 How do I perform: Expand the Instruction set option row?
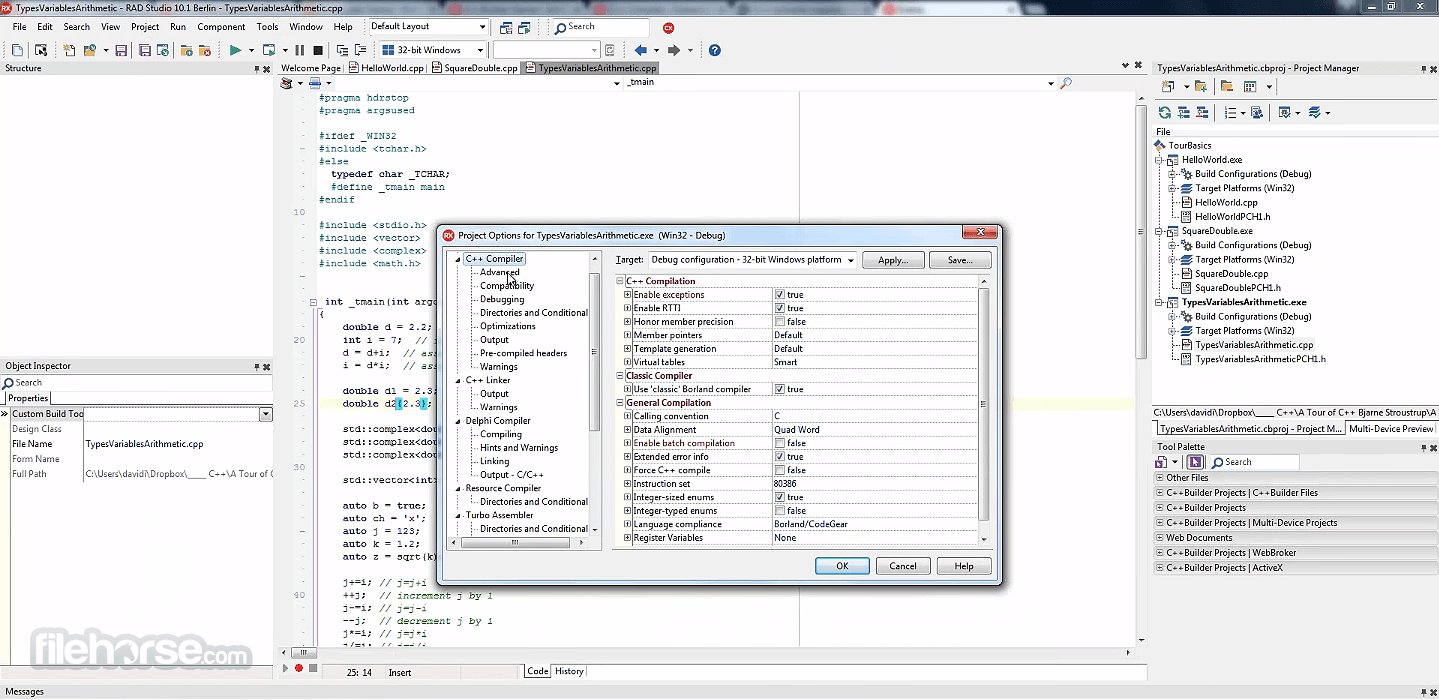tap(627, 484)
